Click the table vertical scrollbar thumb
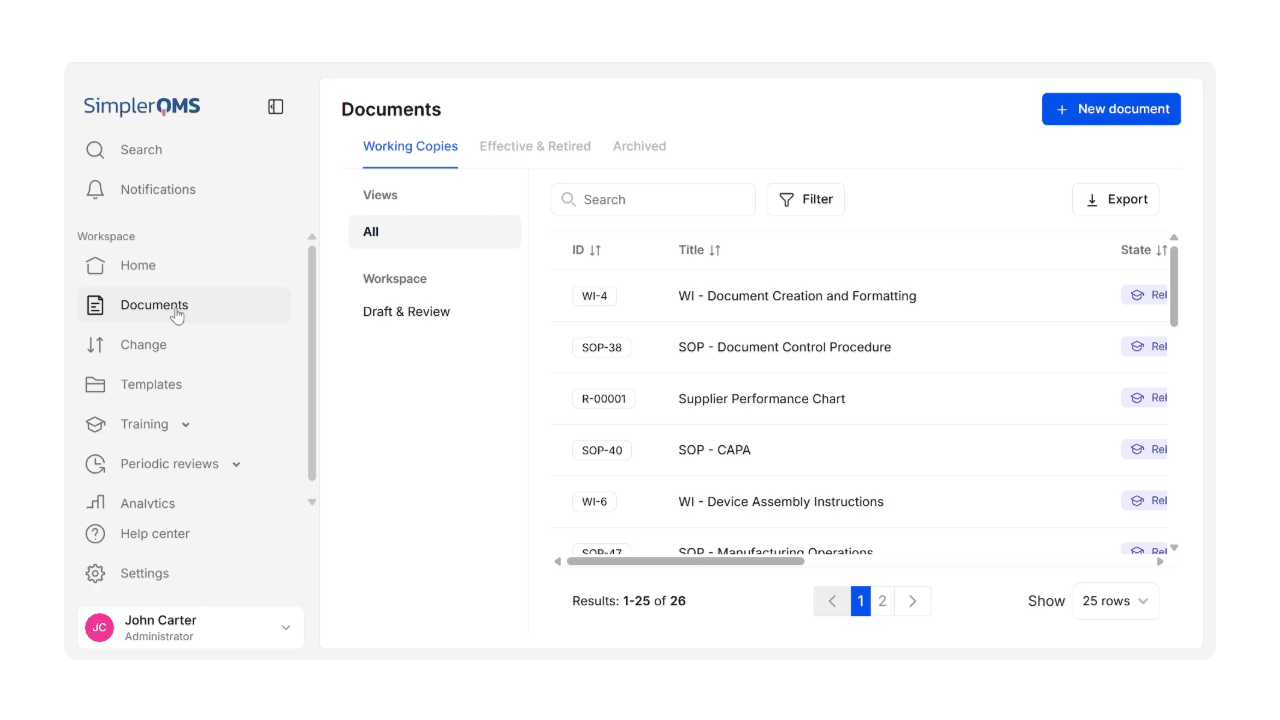 (x=1174, y=286)
